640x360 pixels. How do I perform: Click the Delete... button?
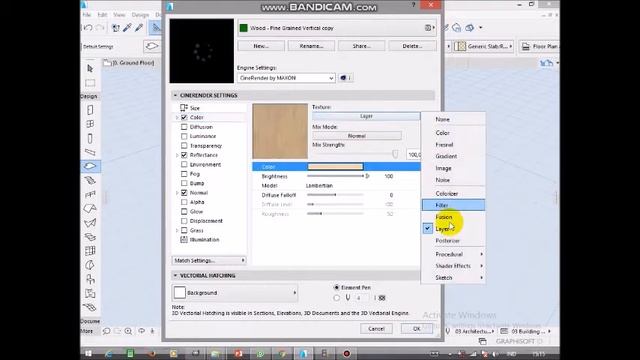(x=412, y=46)
